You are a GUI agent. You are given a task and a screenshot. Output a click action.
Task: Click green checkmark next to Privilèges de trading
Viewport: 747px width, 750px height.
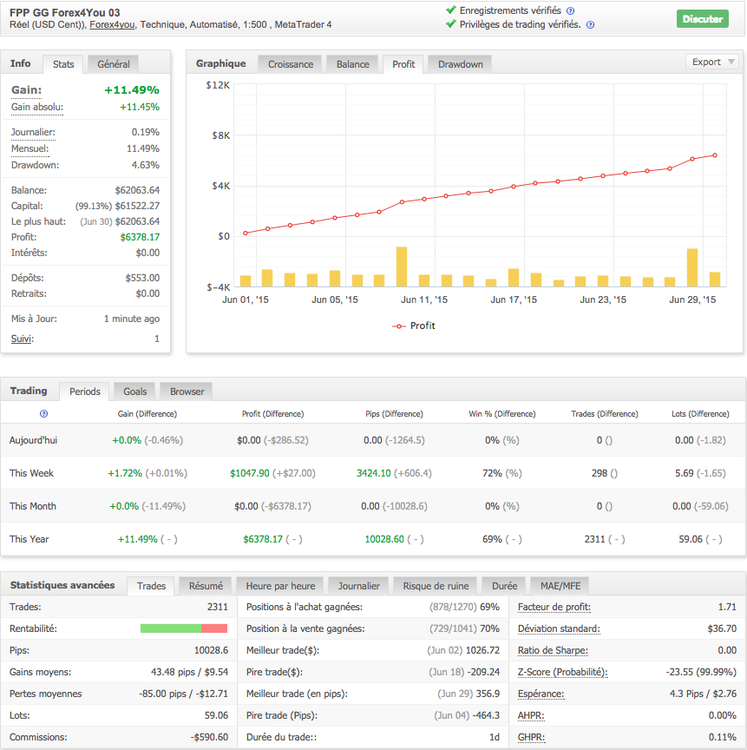[x=450, y=25]
